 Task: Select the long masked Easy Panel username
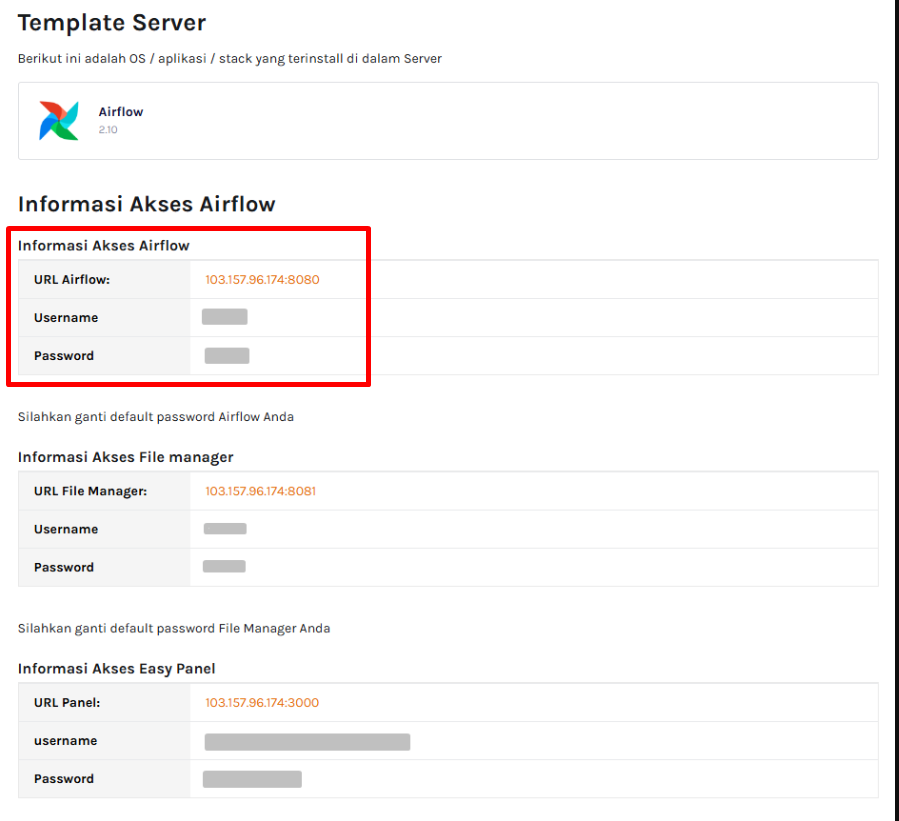pos(307,741)
